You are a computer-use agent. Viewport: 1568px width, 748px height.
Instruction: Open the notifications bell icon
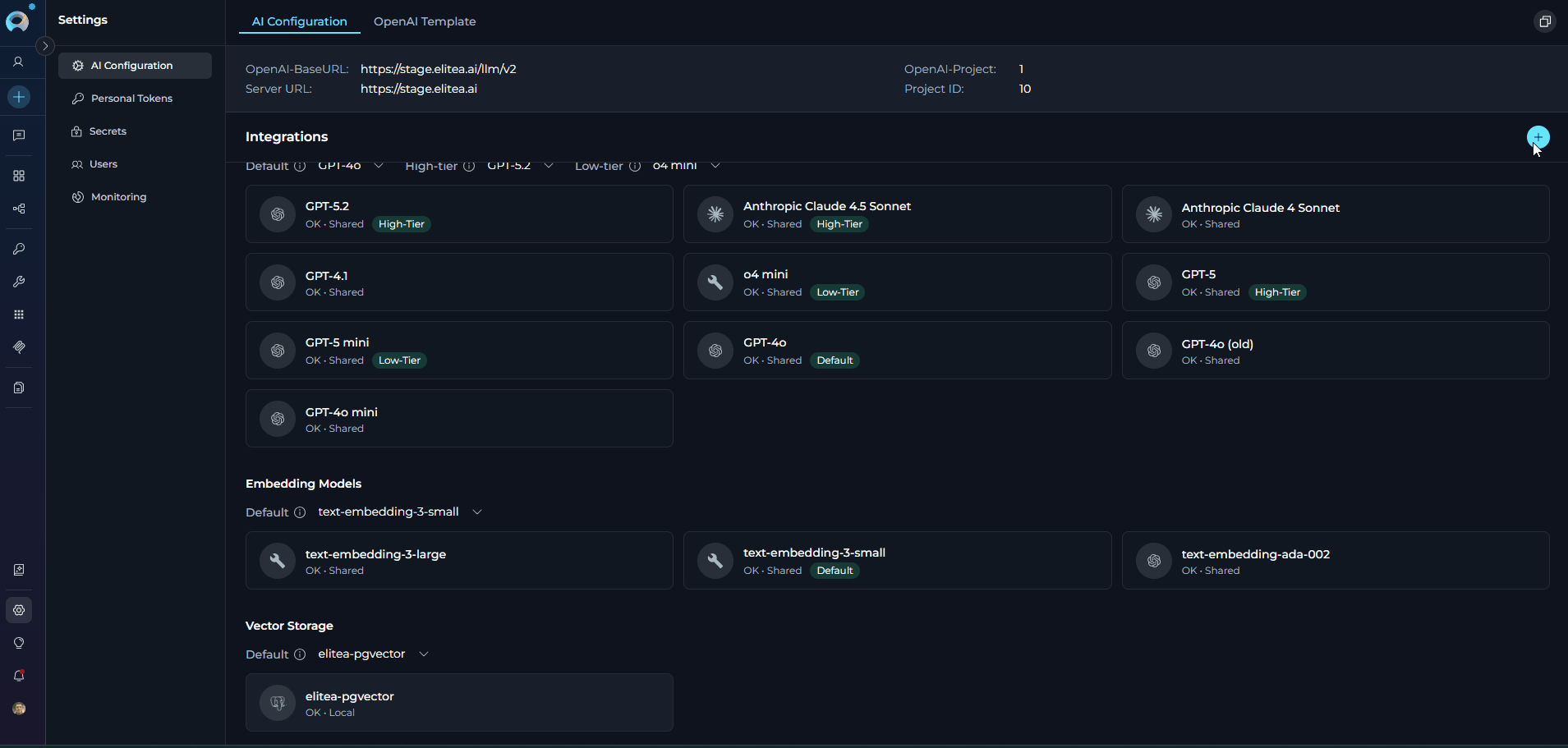(x=19, y=676)
